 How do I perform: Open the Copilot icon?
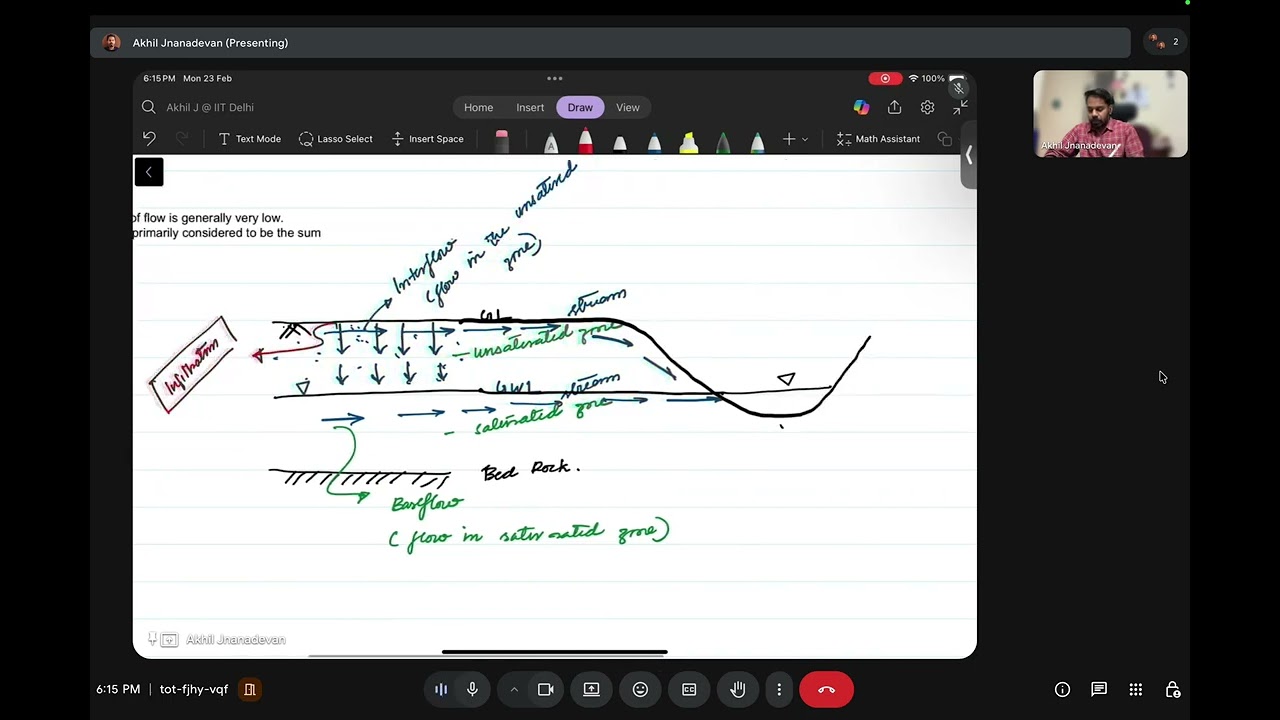(861, 107)
